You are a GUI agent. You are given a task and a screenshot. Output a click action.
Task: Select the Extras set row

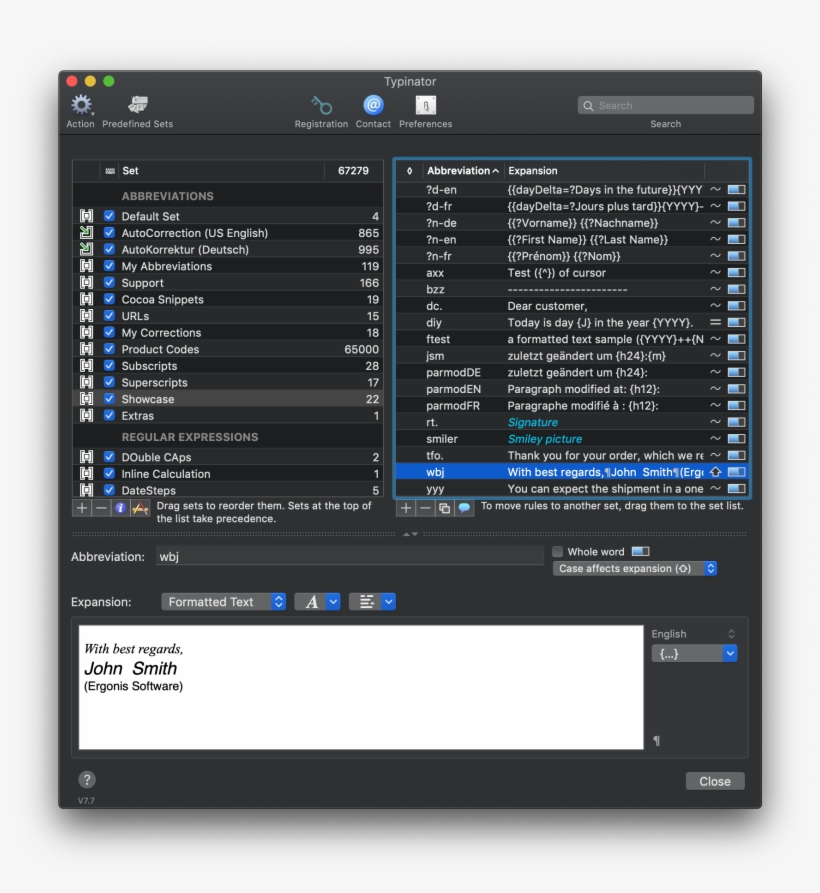point(228,416)
